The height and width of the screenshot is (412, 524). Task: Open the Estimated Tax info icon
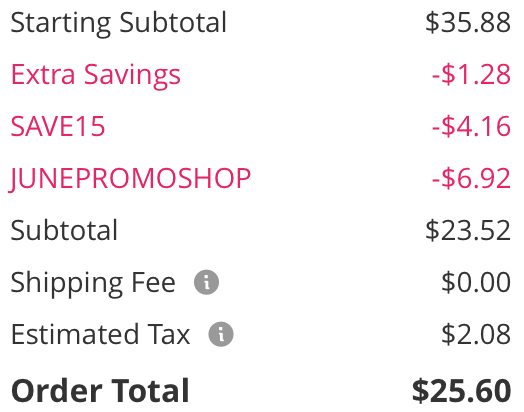click(221, 334)
